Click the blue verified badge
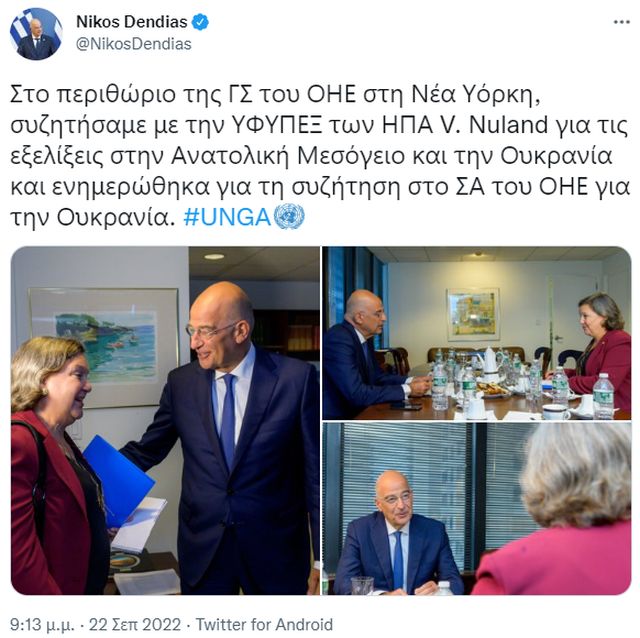The height and width of the screenshot is (638, 640). coord(200,22)
